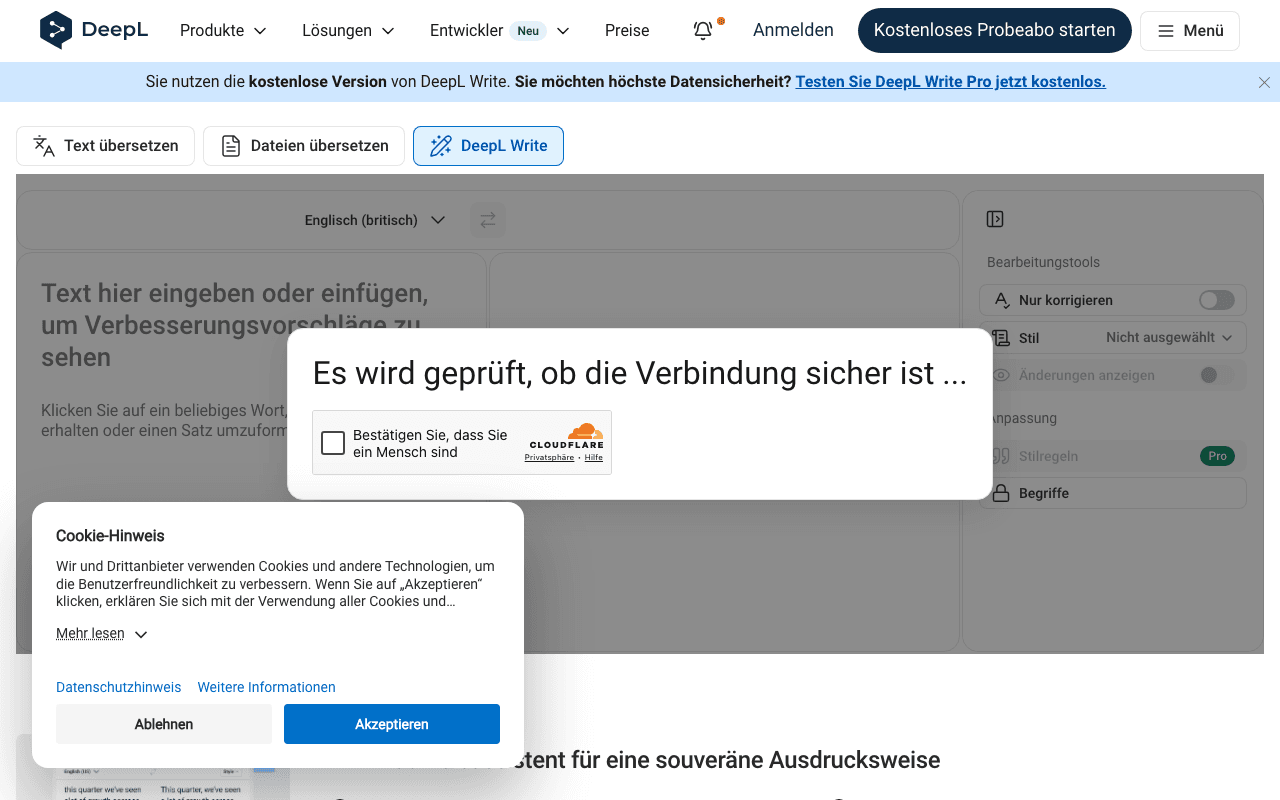Click the Bearbeitungstools heading
1280x800 pixels.
1043,262
